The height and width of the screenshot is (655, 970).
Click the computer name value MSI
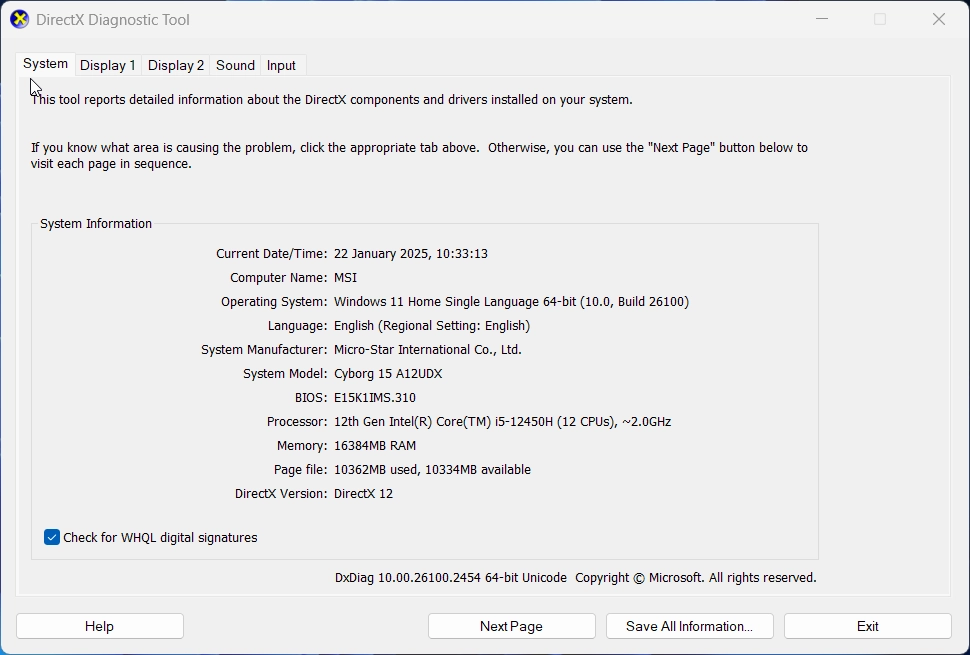pos(345,278)
